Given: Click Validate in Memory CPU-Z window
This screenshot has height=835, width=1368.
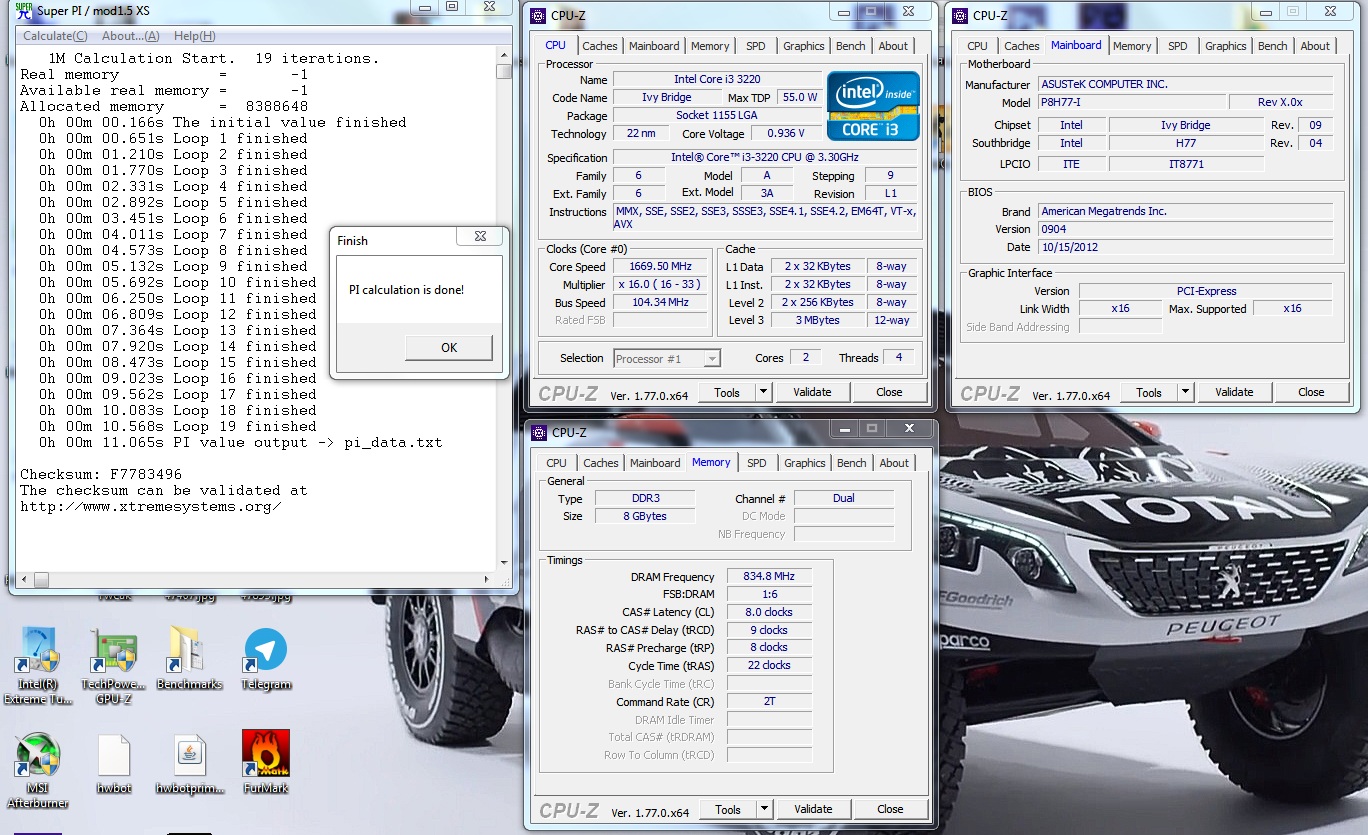Looking at the screenshot, I should [813, 809].
